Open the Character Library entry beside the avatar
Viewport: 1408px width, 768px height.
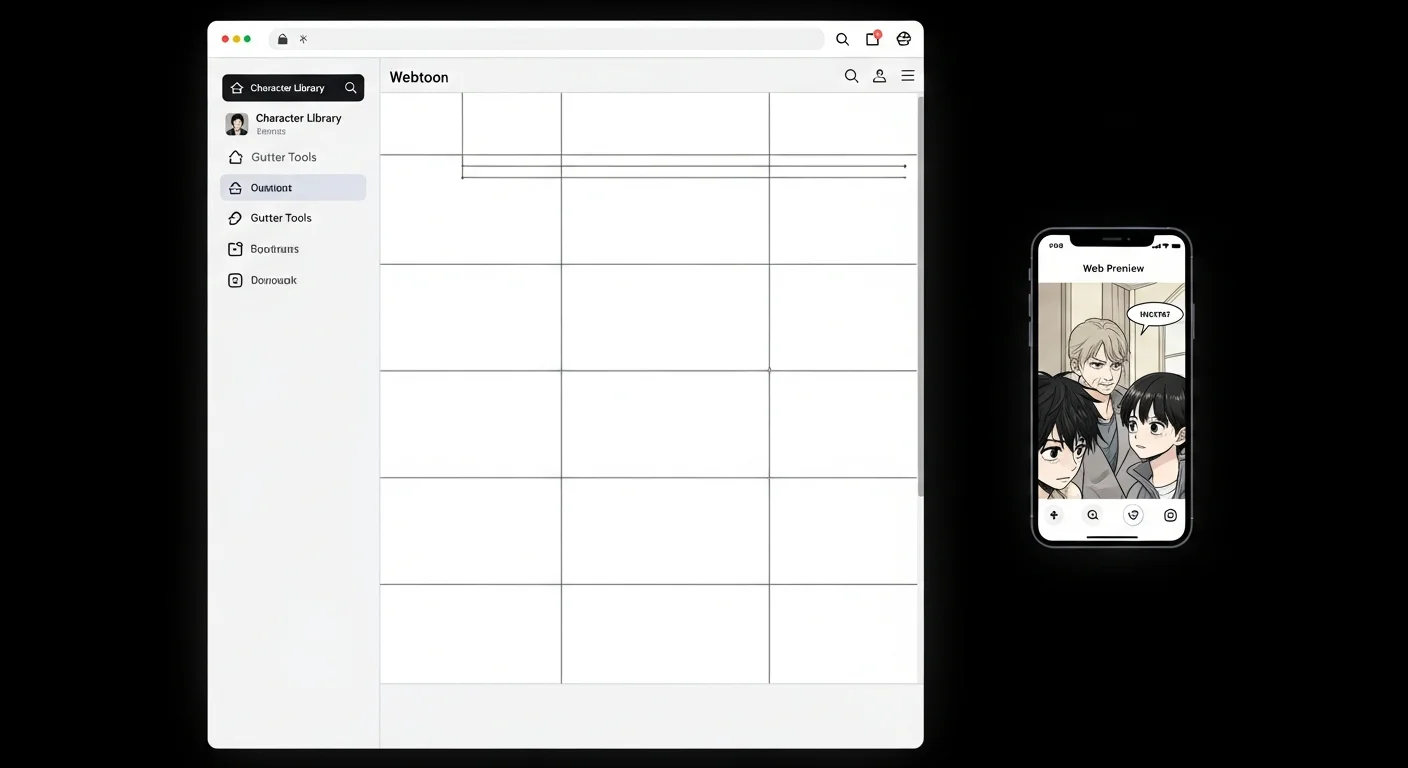[x=298, y=123]
